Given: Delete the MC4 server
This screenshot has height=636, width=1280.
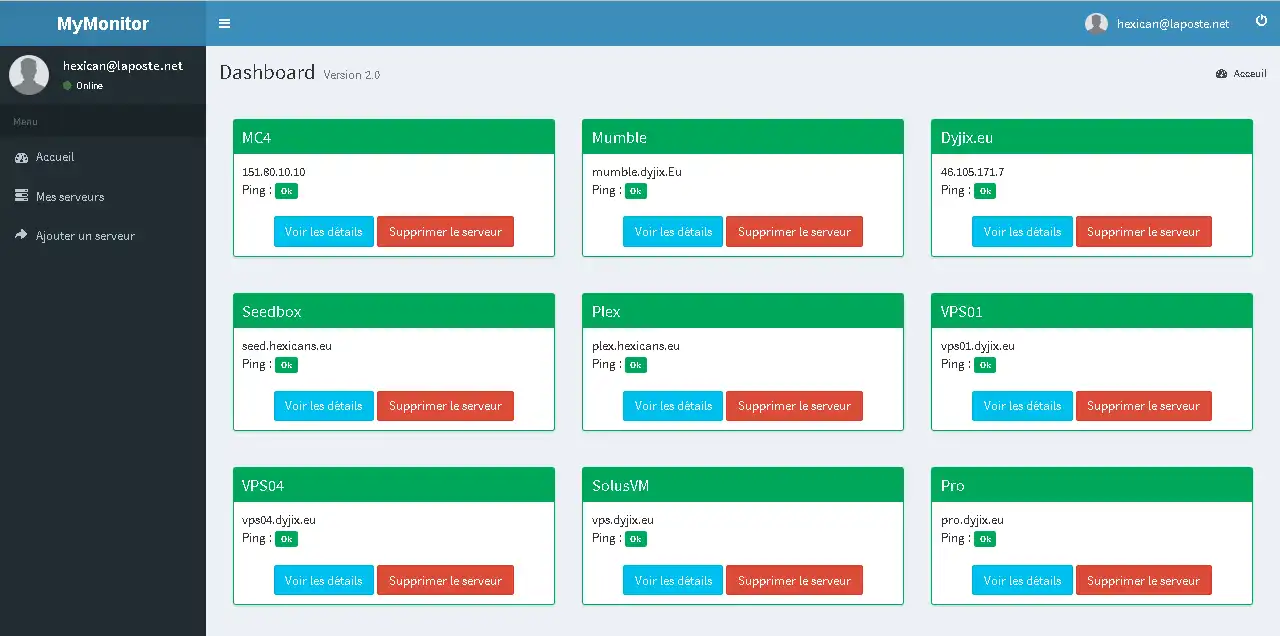Looking at the screenshot, I should pyautogui.click(x=445, y=231).
